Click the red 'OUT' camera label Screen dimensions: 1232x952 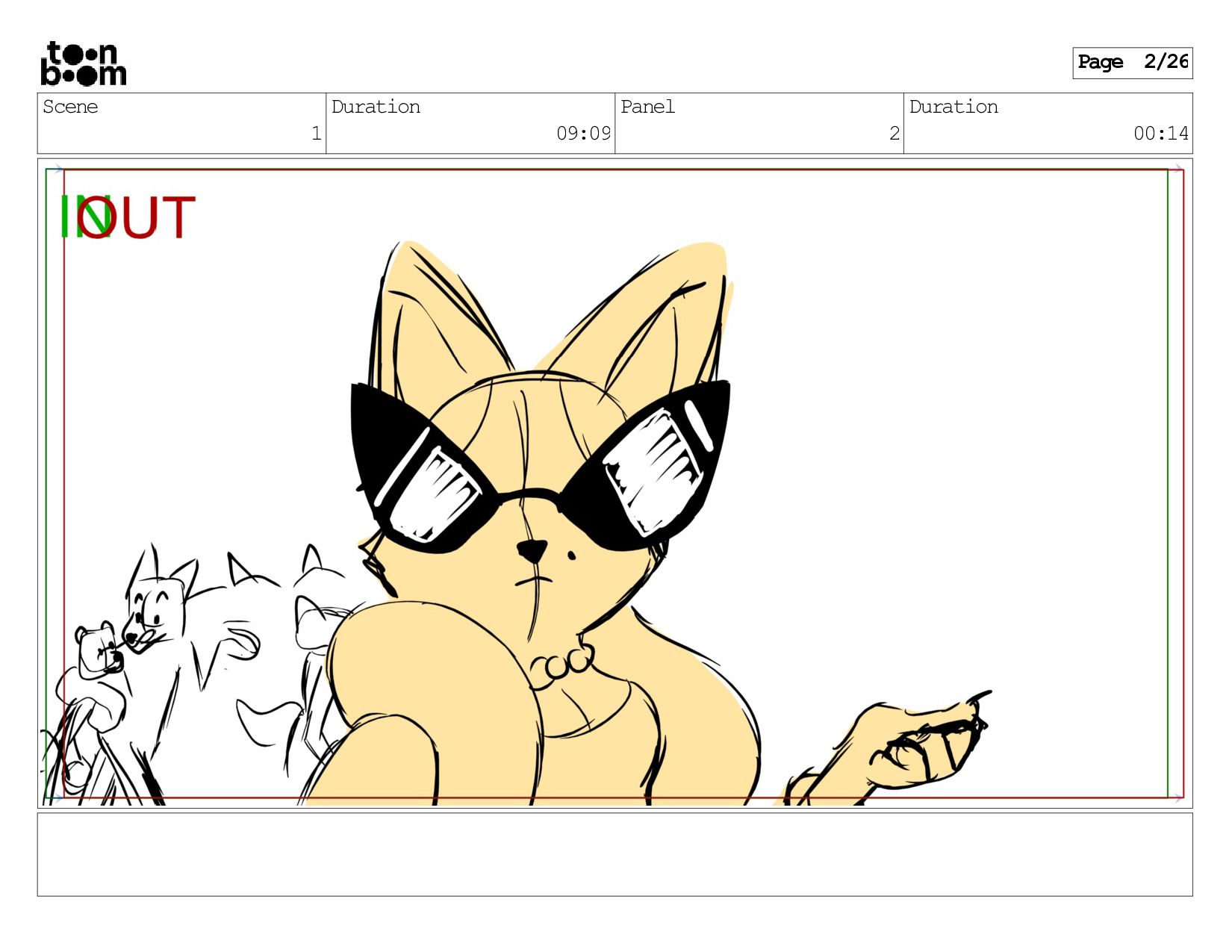click(136, 217)
